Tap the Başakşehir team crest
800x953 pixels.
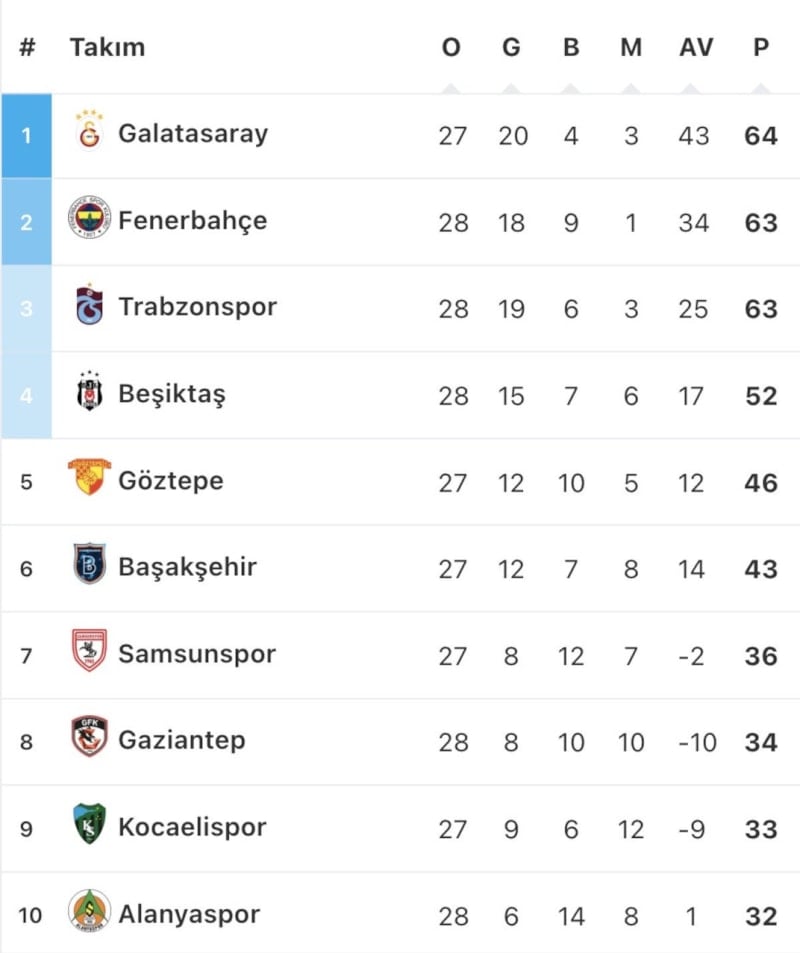[x=90, y=566]
